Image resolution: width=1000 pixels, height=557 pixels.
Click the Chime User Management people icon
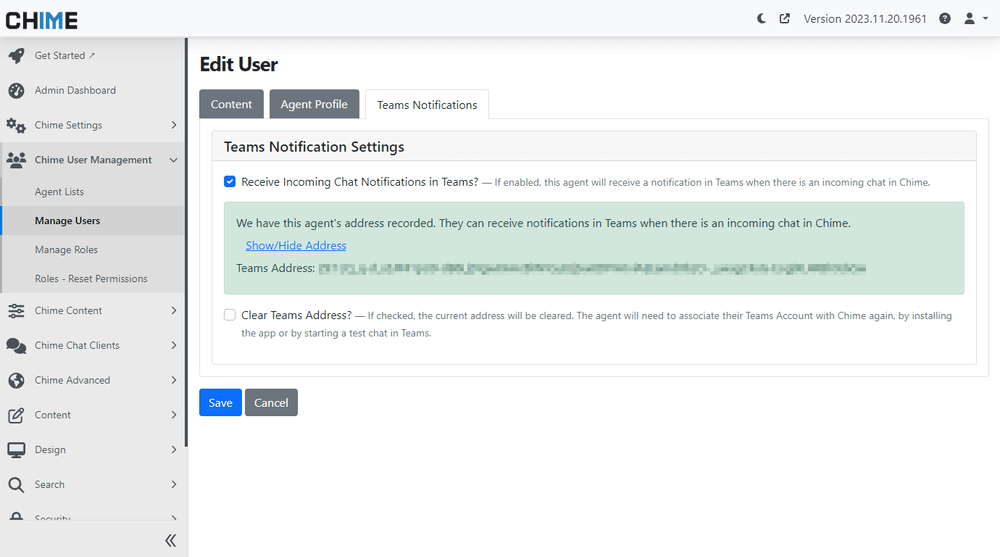click(17, 160)
